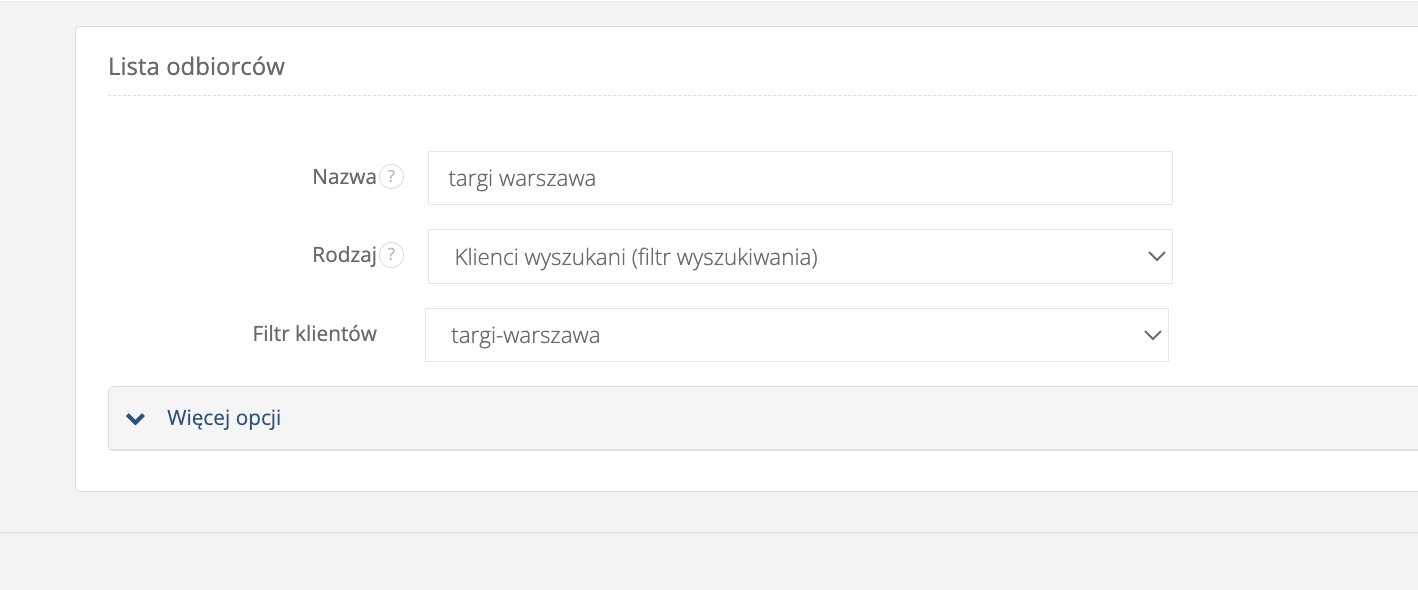Click the arrow icon in Filtr klientów select
Viewport: 1418px width, 590px height.
tap(1152, 335)
